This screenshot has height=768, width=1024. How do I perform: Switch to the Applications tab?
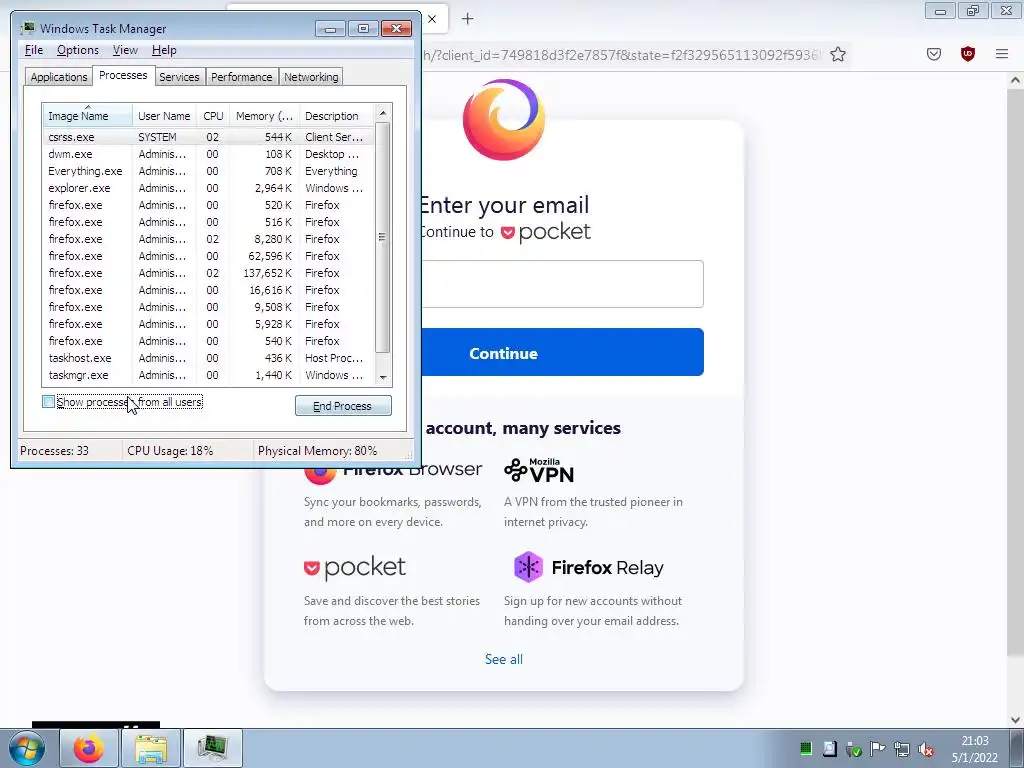(x=59, y=77)
